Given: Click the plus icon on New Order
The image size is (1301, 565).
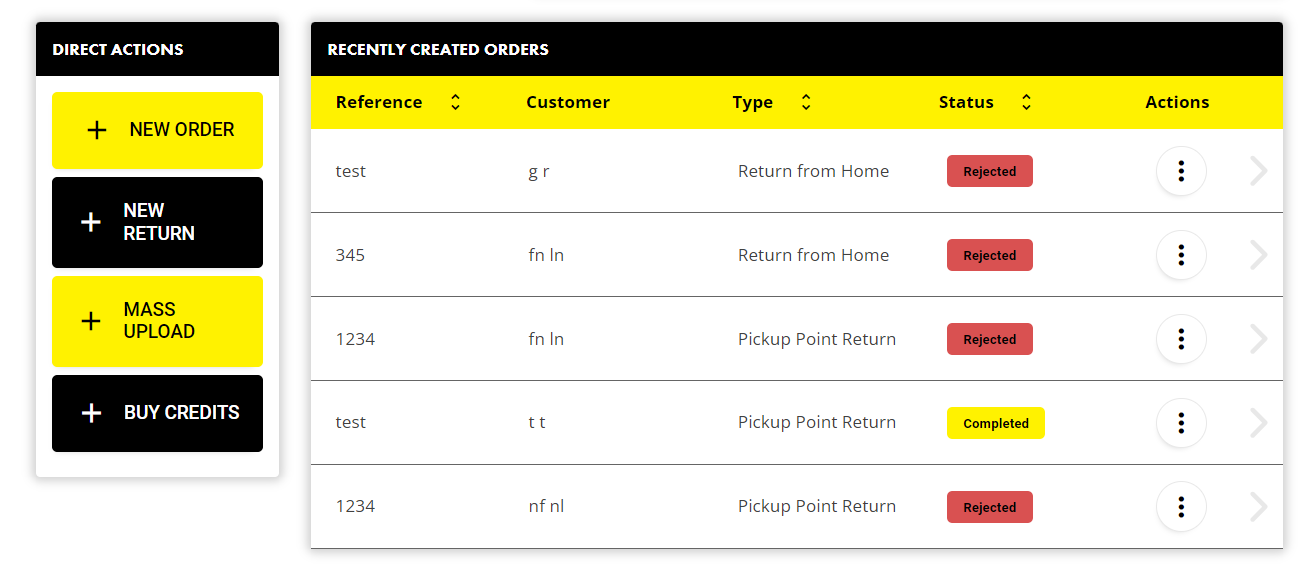Looking at the screenshot, I should (97, 130).
